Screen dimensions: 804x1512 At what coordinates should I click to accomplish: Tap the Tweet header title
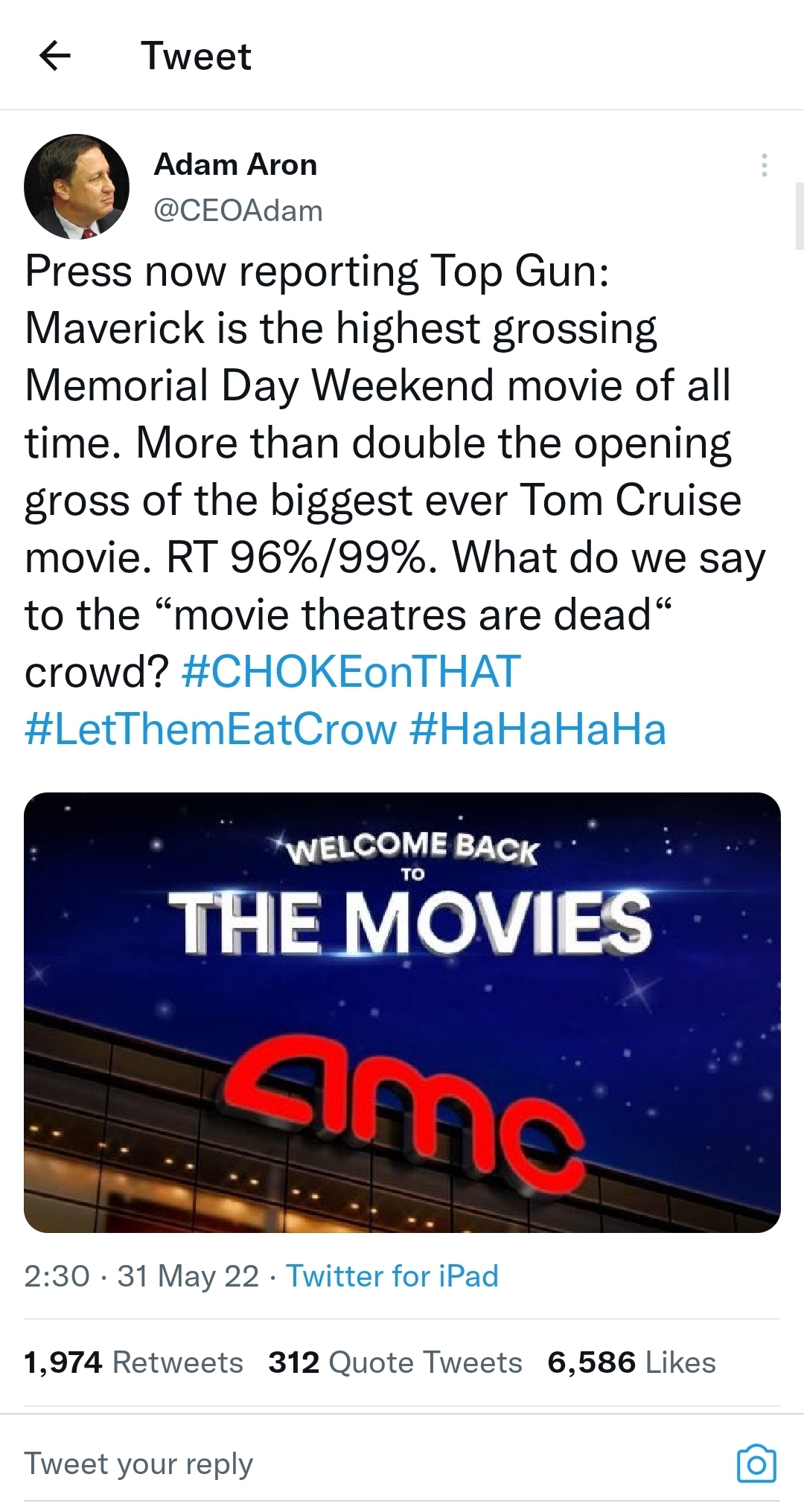197,56
